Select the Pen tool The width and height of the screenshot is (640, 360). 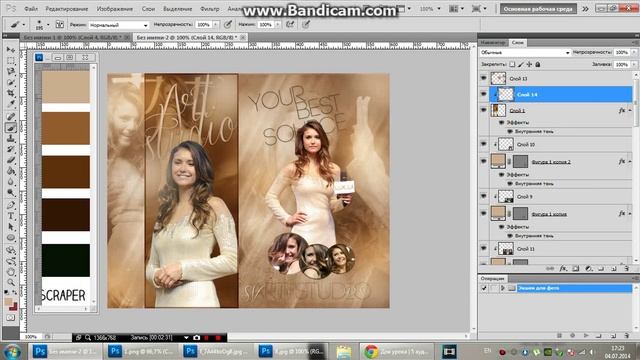coord(11,205)
